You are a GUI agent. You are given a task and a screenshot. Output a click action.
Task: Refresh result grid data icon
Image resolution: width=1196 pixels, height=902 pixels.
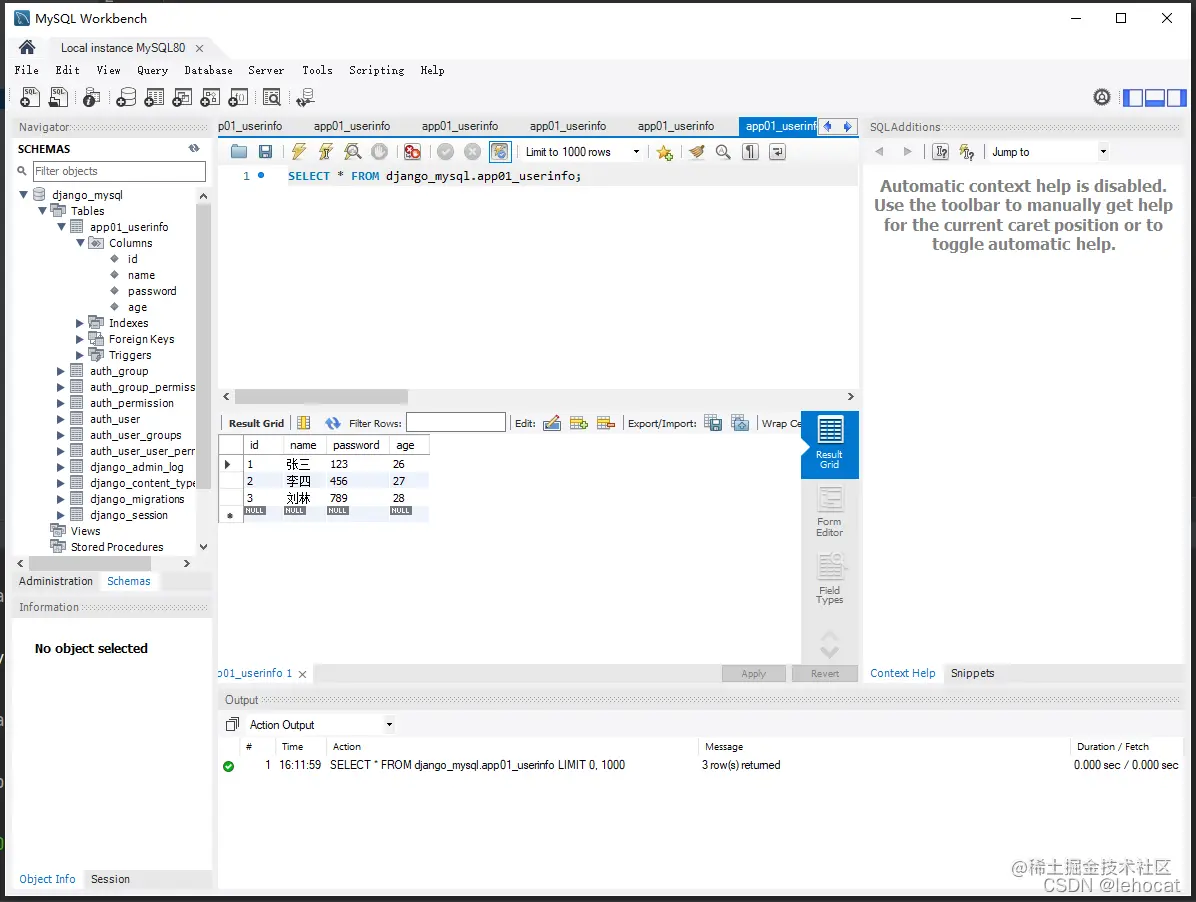click(x=333, y=423)
